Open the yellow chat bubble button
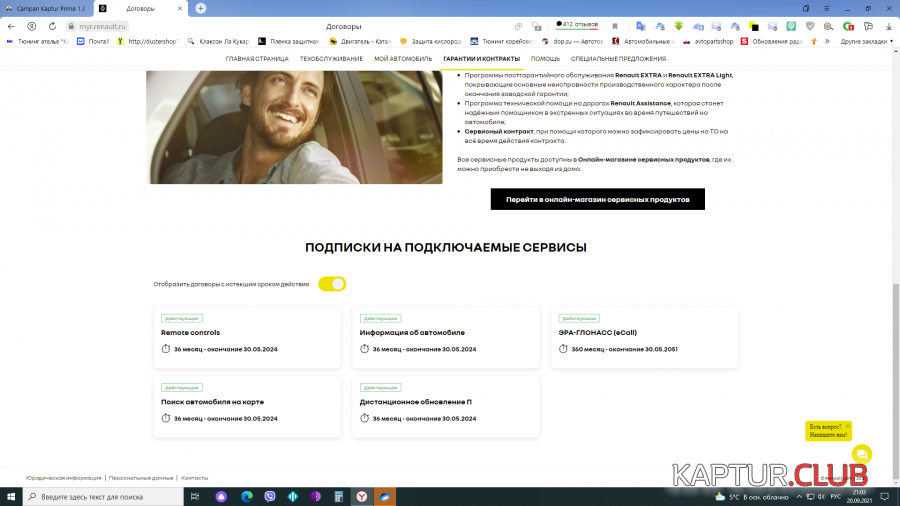Image resolution: width=900 pixels, height=506 pixels. coord(862,454)
